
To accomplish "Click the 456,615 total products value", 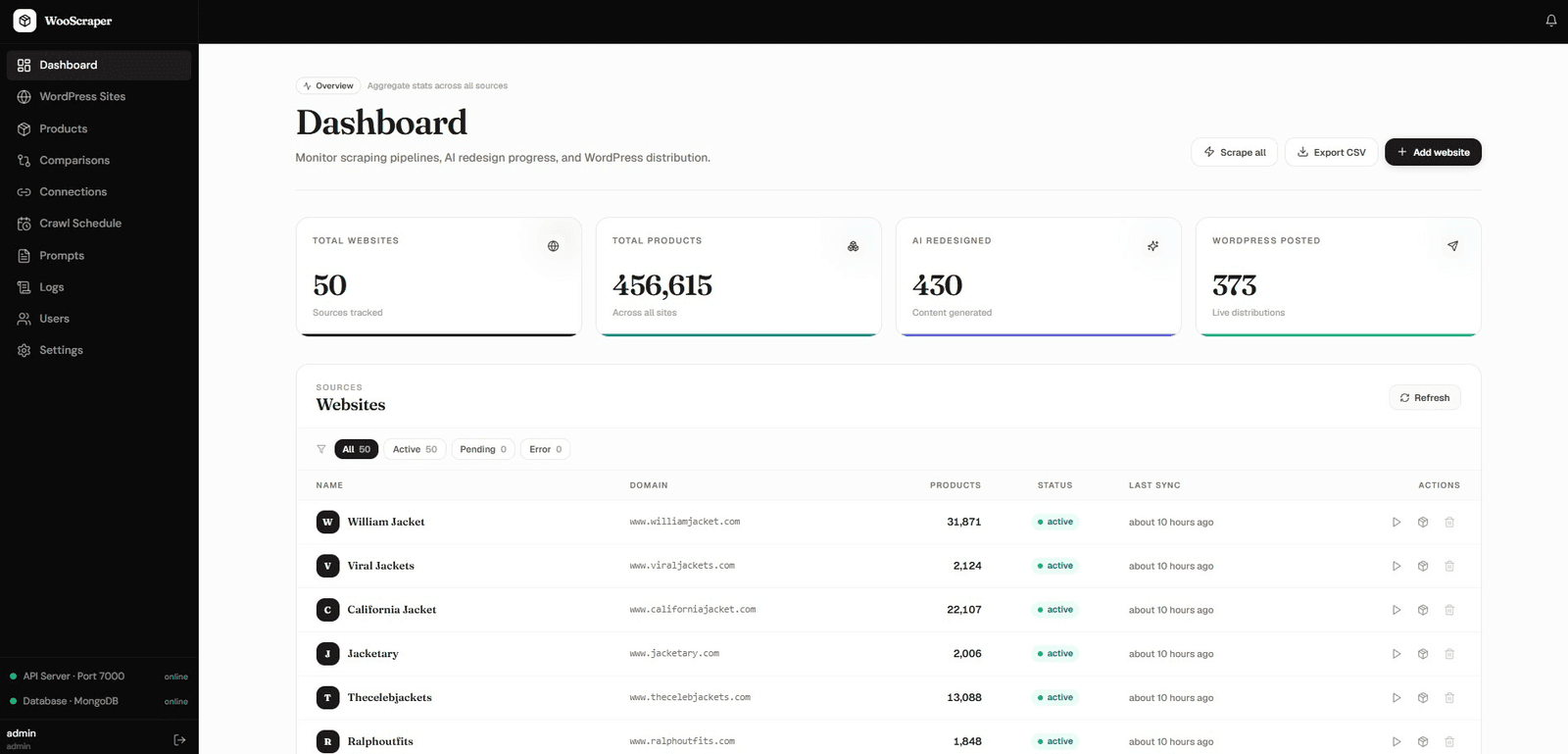I will coord(662,285).
